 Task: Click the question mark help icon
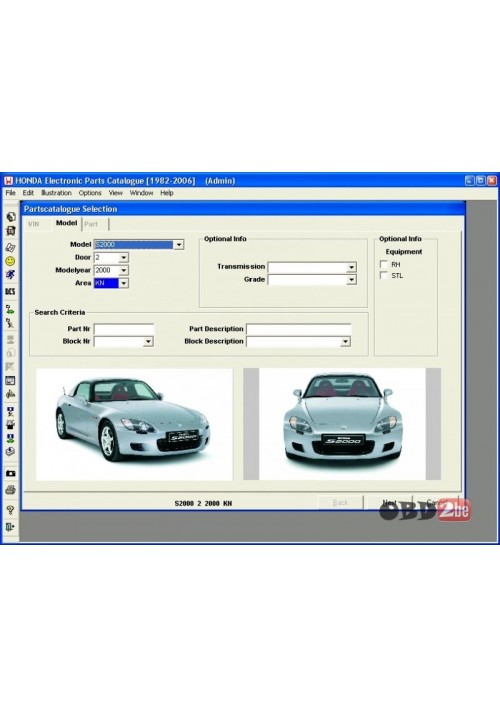(11, 510)
